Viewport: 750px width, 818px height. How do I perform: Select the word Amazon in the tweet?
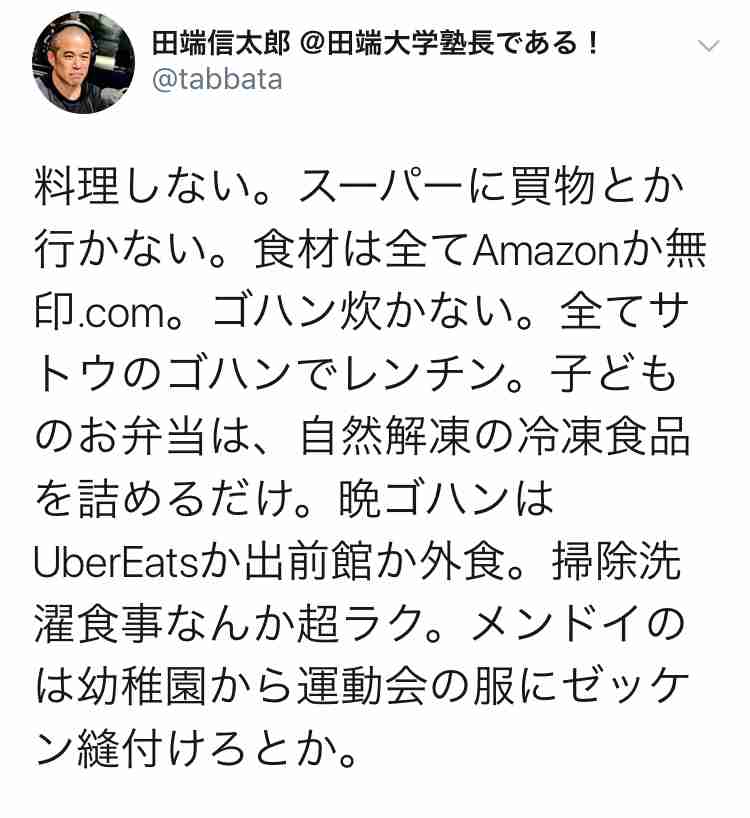click(545, 250)
